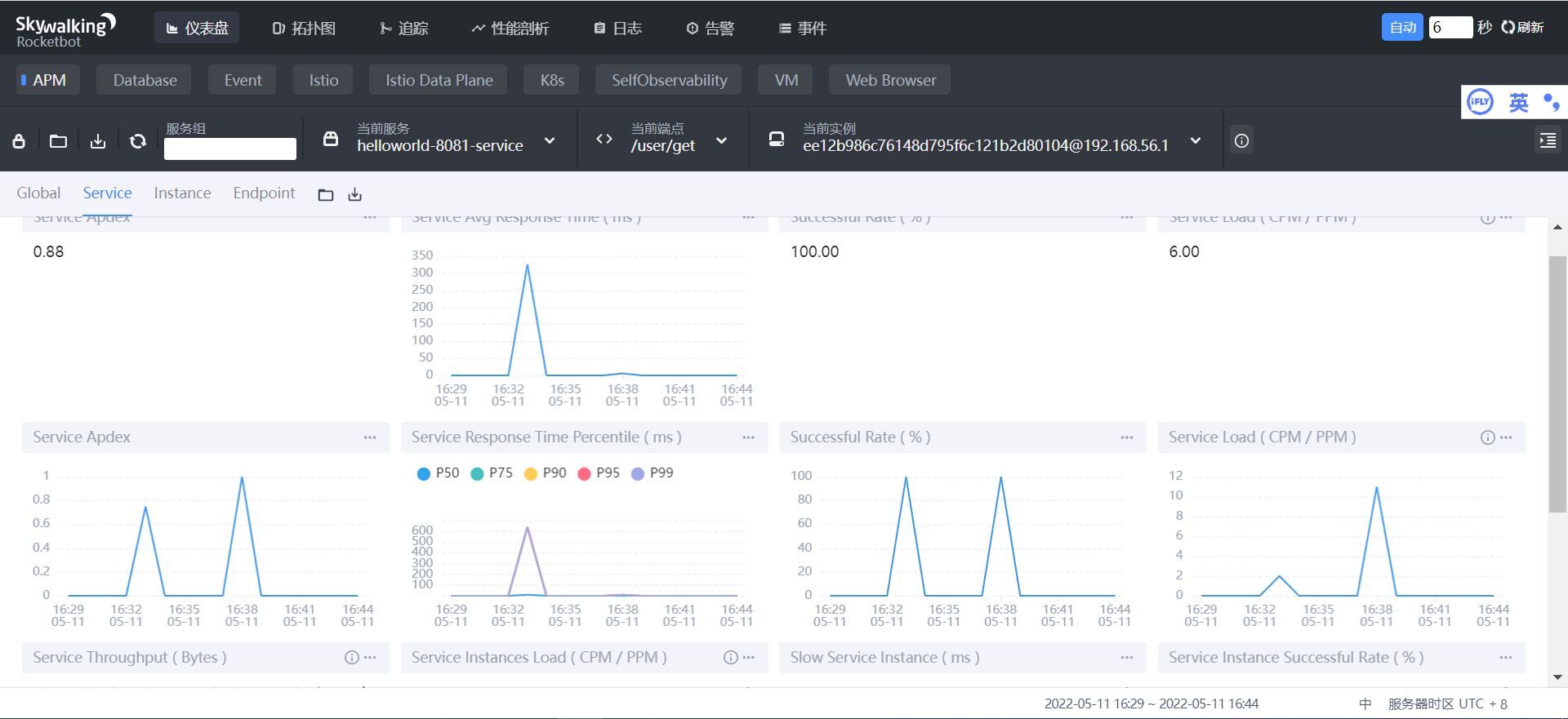Open info icon on Service Throughput panel
The height and width of the screenshot is (719, 1568).
click(x=352, y=658)
